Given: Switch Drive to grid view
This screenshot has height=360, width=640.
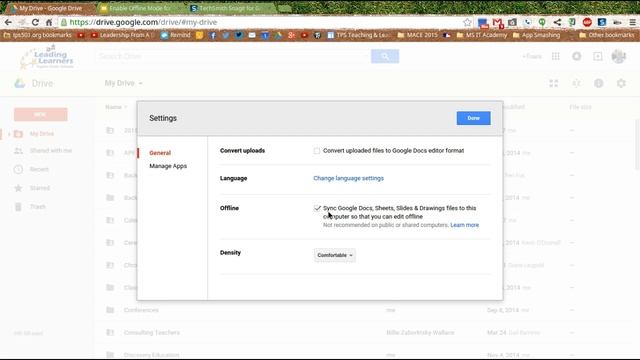Looking at the screenshot, I should [x=553, y=84].
